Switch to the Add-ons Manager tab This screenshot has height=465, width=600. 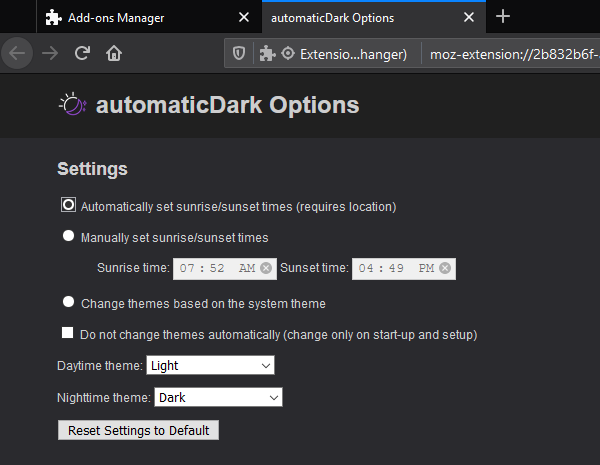(149, 17)
